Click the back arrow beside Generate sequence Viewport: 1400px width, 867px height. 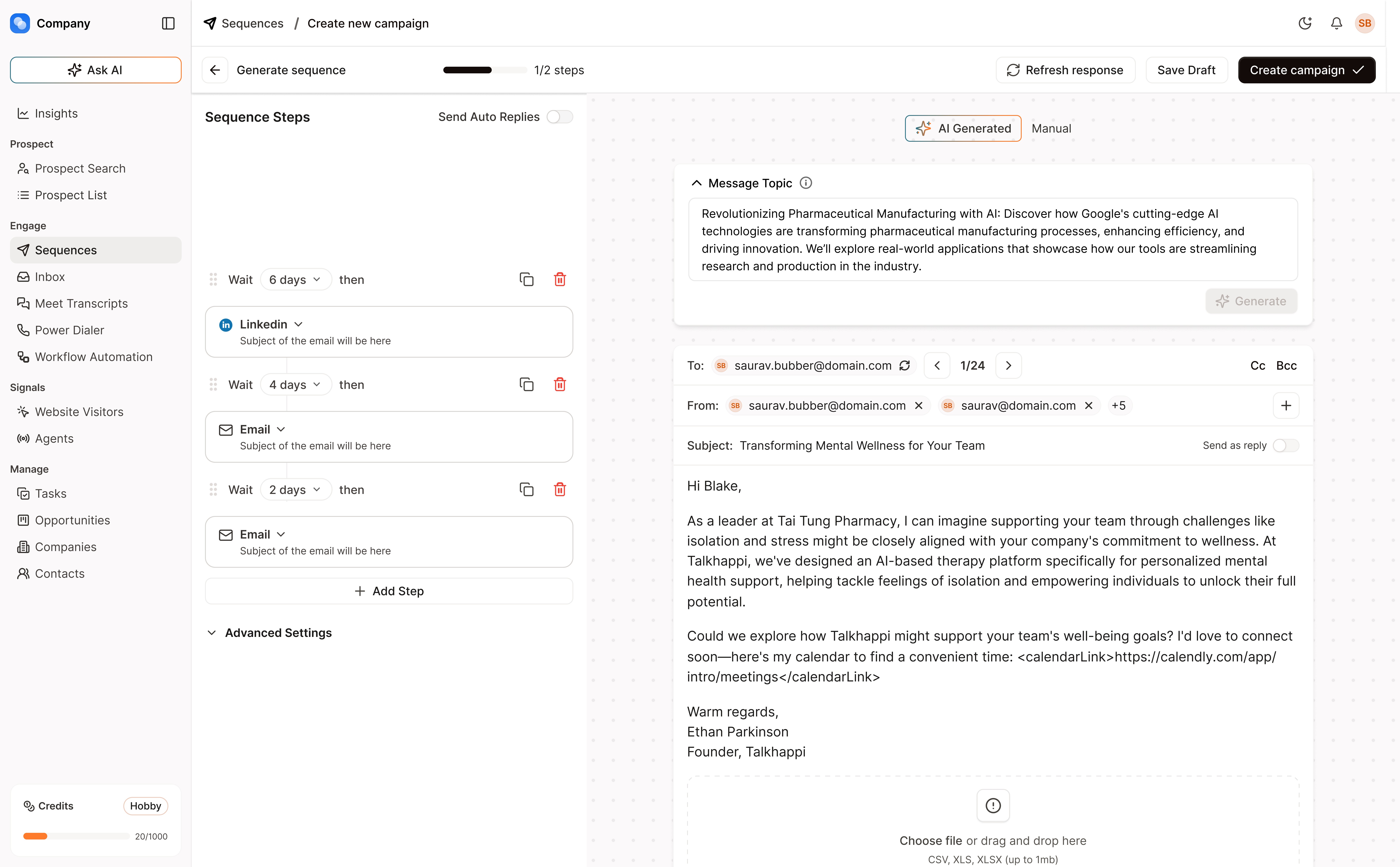point(215,70)
